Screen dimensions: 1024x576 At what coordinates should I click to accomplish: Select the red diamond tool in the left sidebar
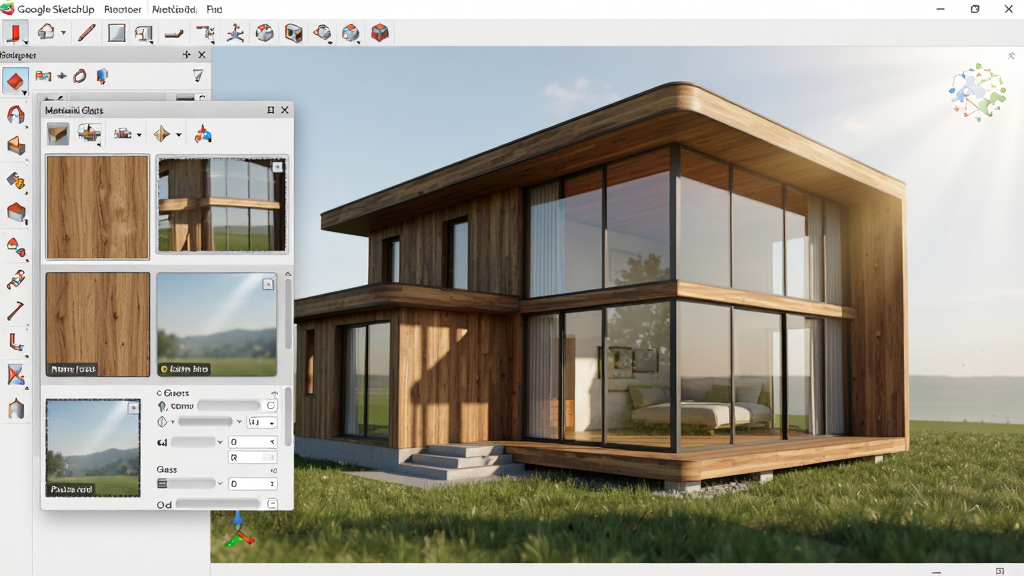(x=15, y=81)
